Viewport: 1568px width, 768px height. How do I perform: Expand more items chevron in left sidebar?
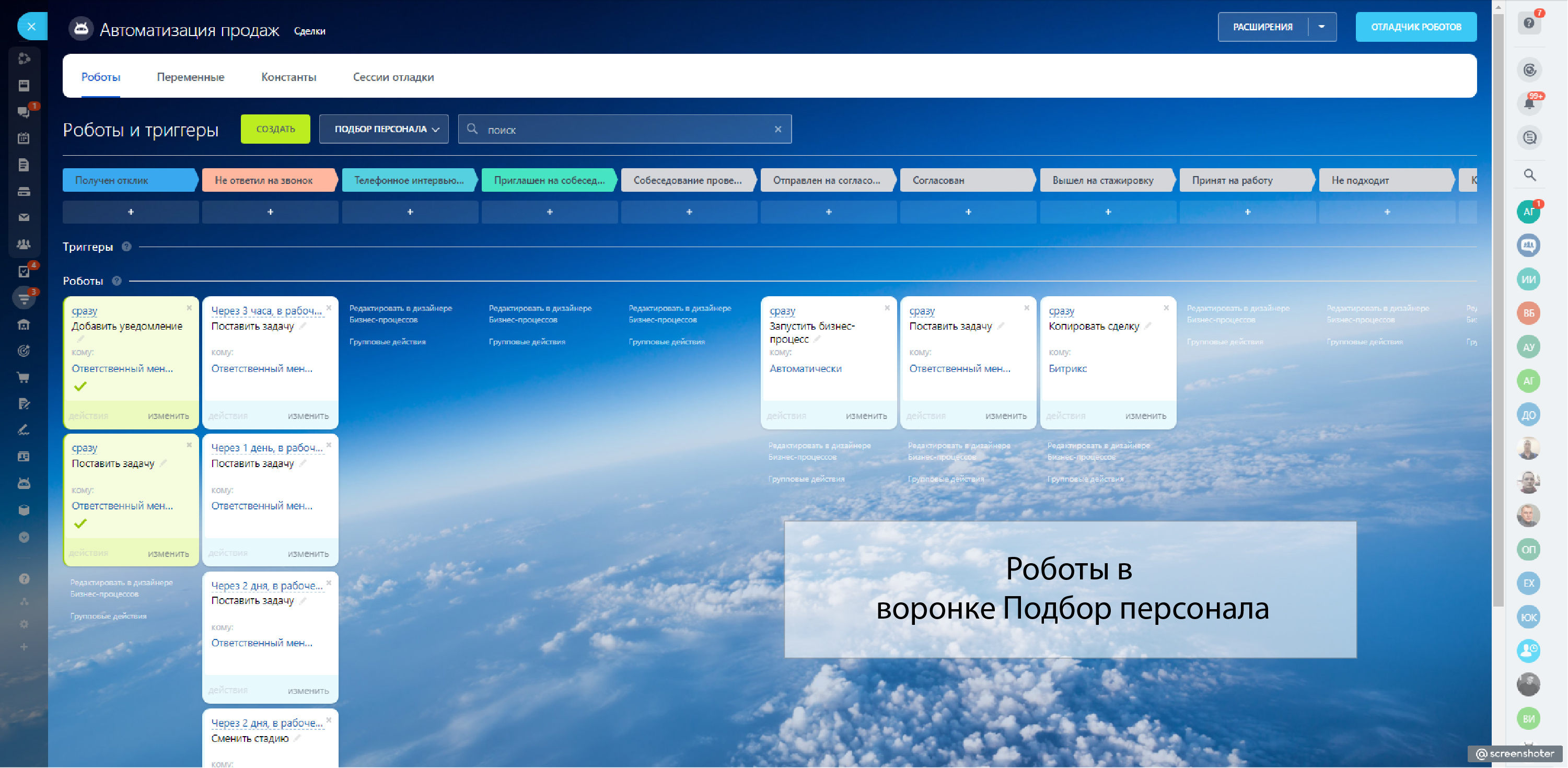click(24, 538)
